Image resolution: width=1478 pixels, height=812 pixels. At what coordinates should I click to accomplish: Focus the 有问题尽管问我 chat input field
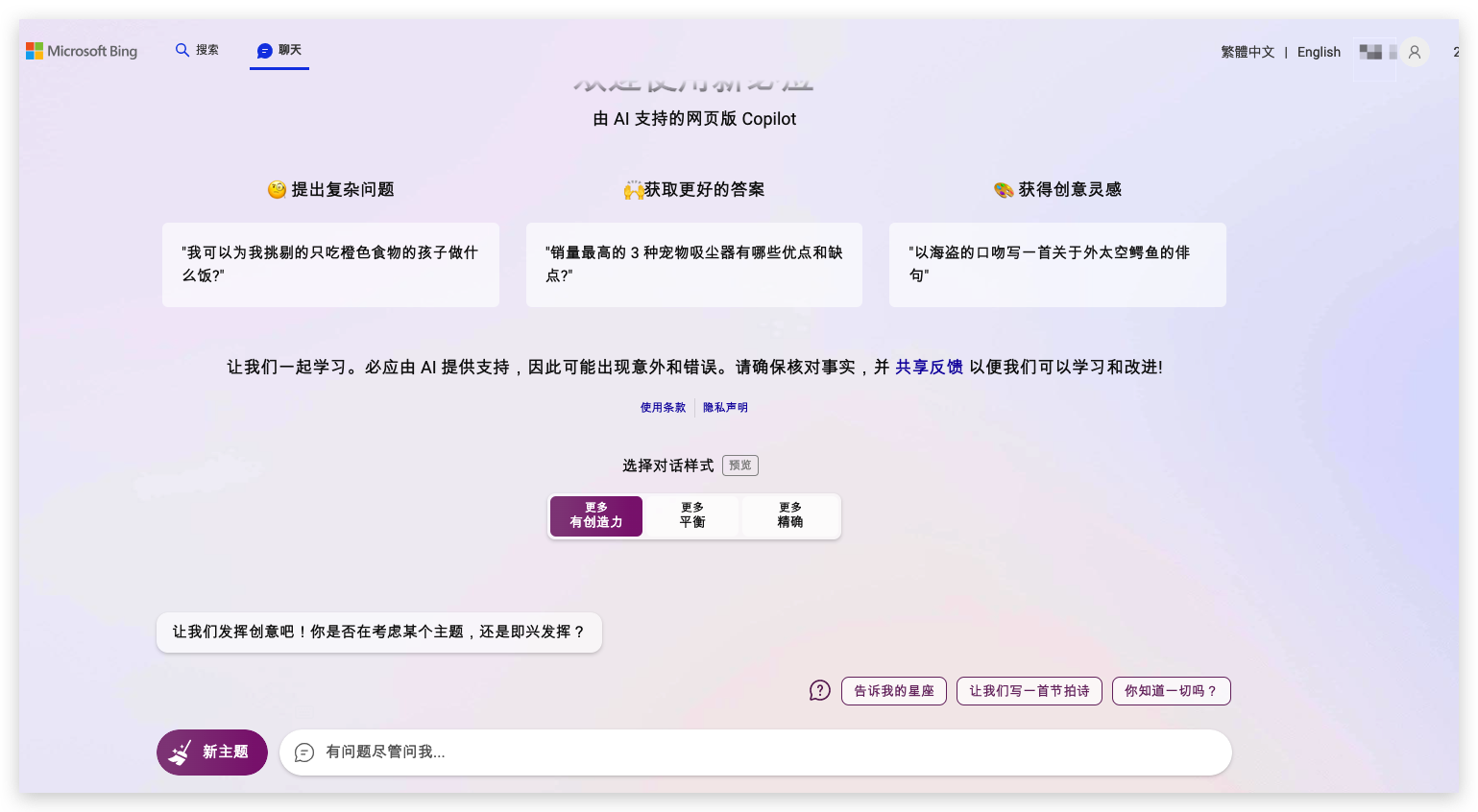756,752
